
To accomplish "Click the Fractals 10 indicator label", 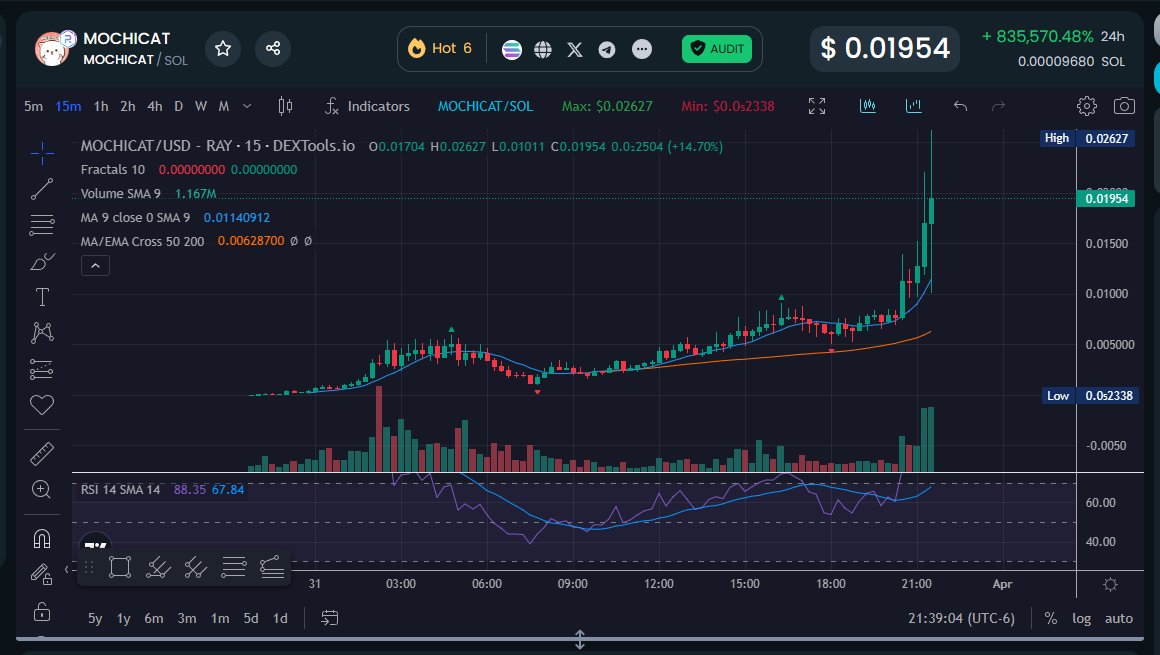I will tap(112, 169).
